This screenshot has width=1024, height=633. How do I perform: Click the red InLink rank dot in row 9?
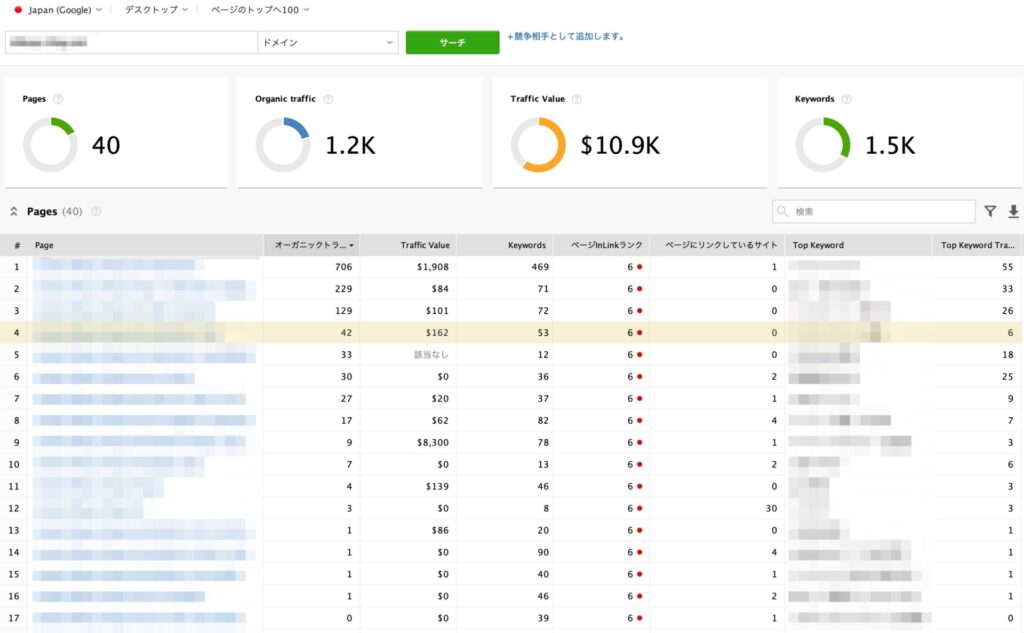tap(639, 442)
